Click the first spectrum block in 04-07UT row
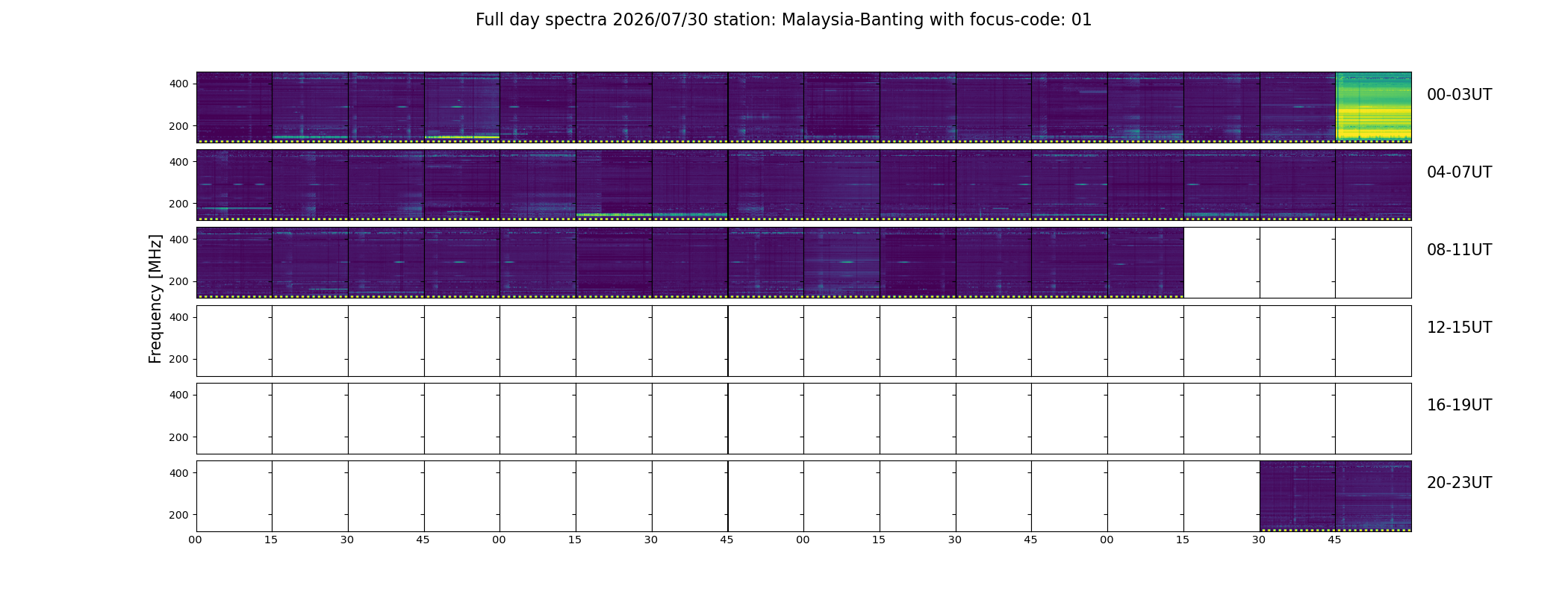Screen dimensions: 1568x597 234,185
